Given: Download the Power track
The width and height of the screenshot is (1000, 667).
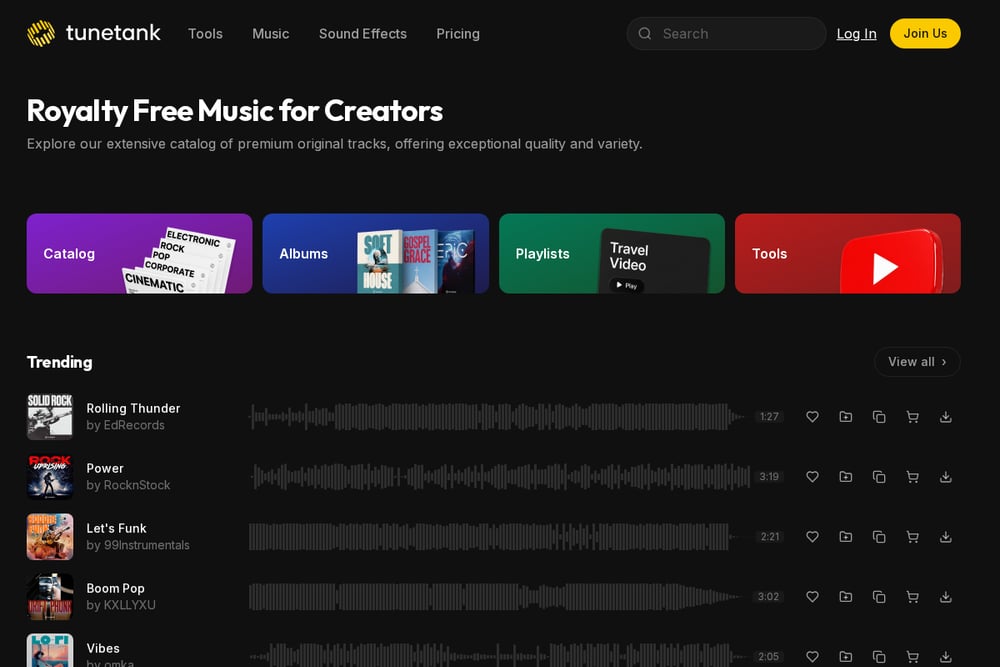Looking at the screenshot, I should pos(946,477).
